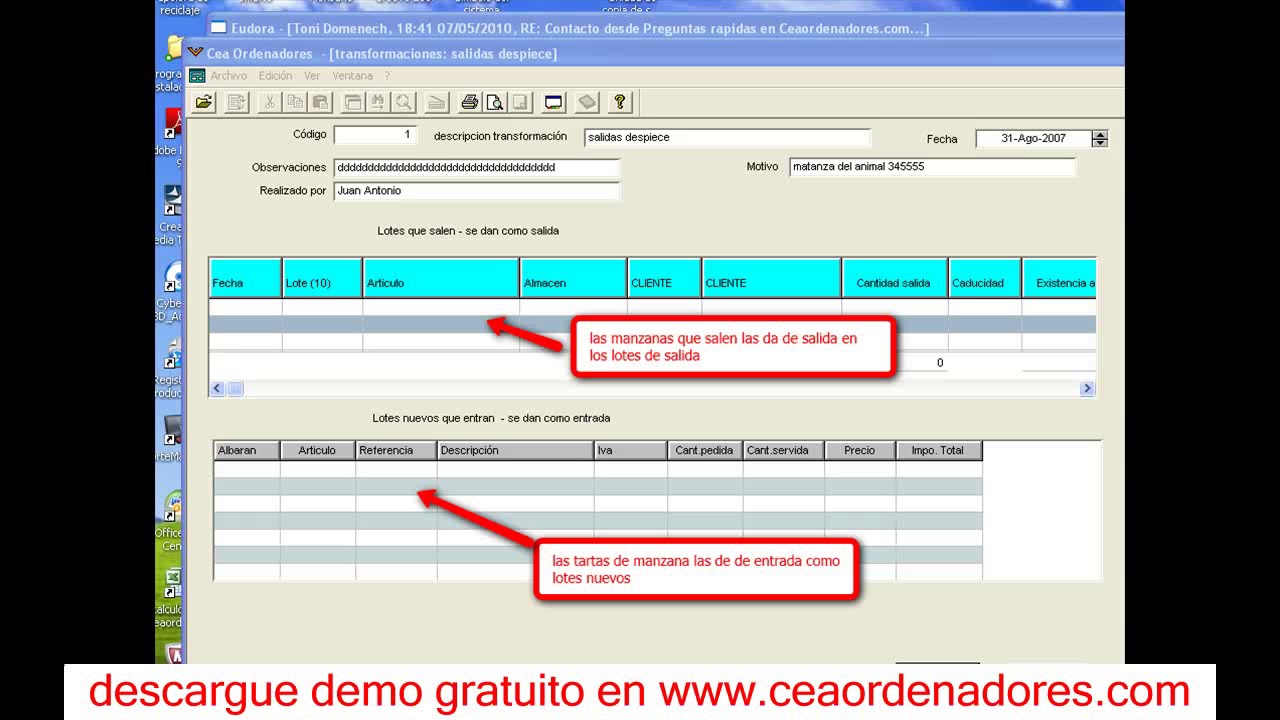Screen dimensions: 1280x720
Task: Click the copy toolbar icon
Action: coord(295,102)
